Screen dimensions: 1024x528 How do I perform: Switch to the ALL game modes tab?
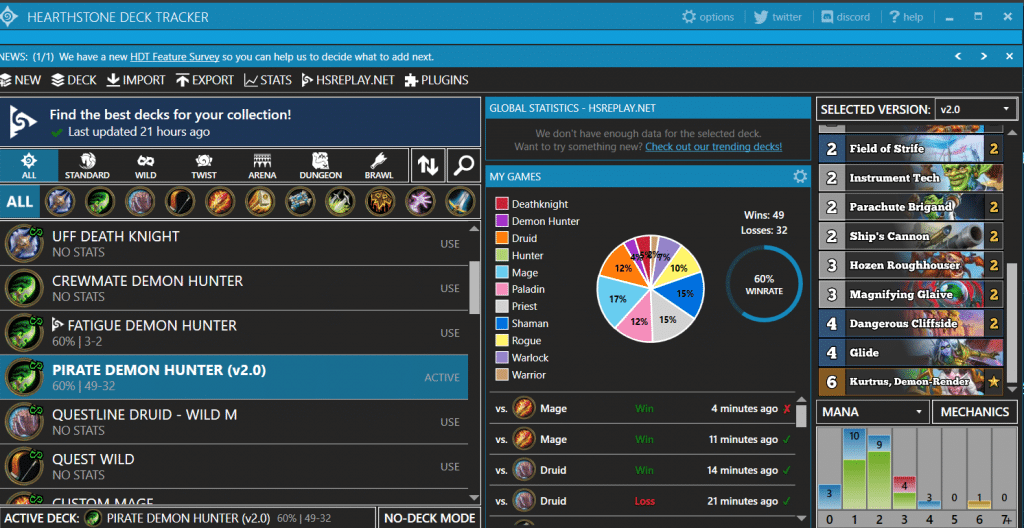coord(29,165)
